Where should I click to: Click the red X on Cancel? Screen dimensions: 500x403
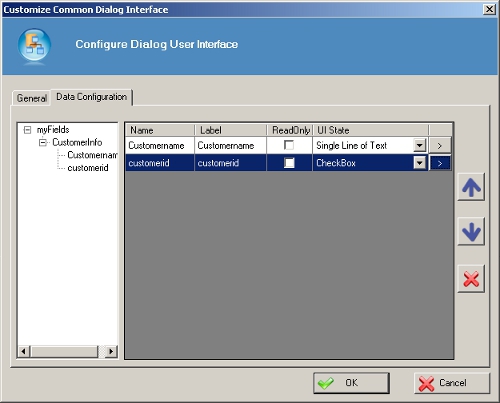(x=426, y=383)
